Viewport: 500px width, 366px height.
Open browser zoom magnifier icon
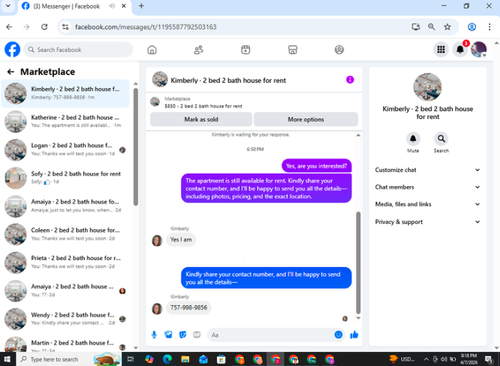[x=431, y=27]
